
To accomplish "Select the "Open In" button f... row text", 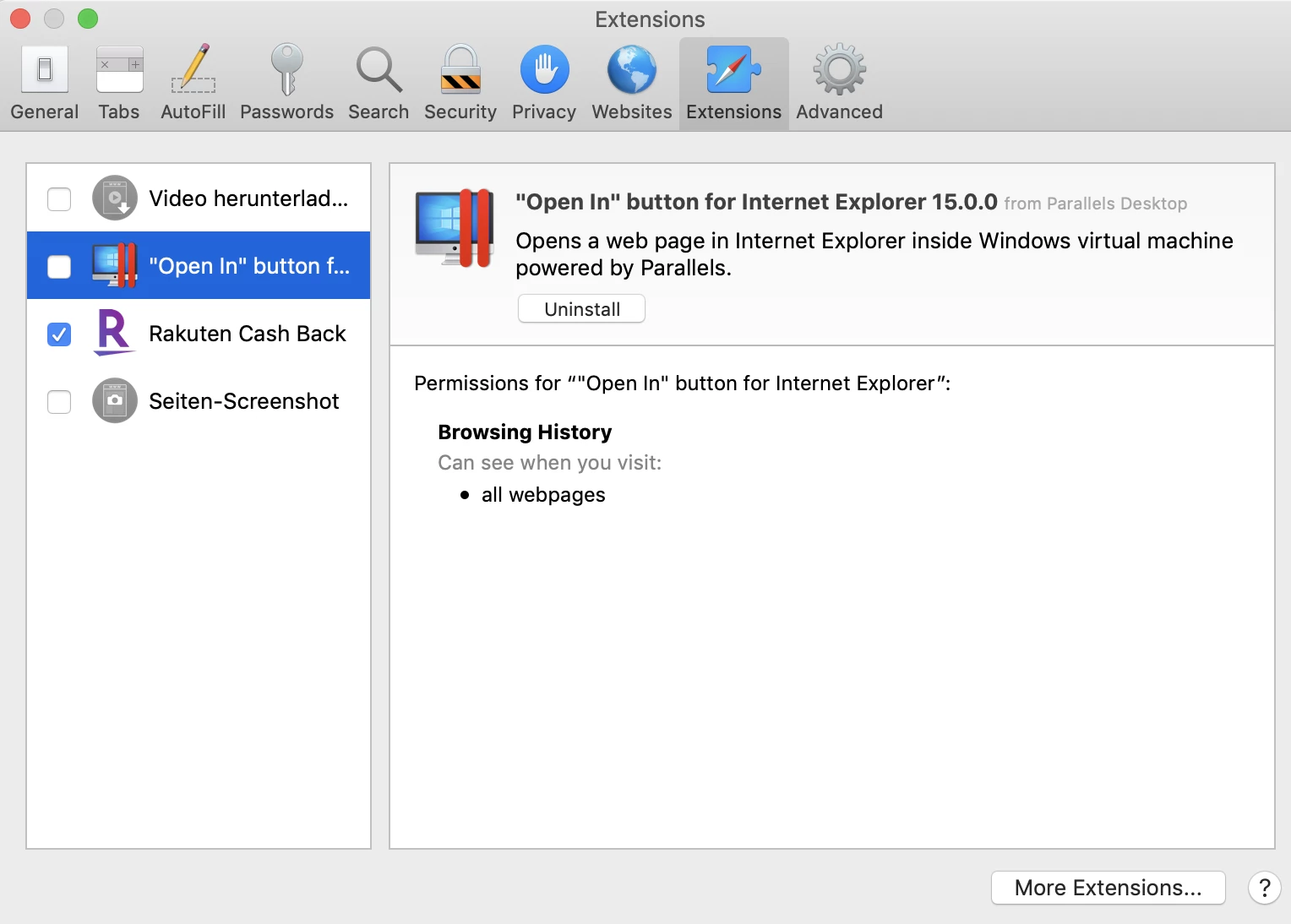I will 249,266.
